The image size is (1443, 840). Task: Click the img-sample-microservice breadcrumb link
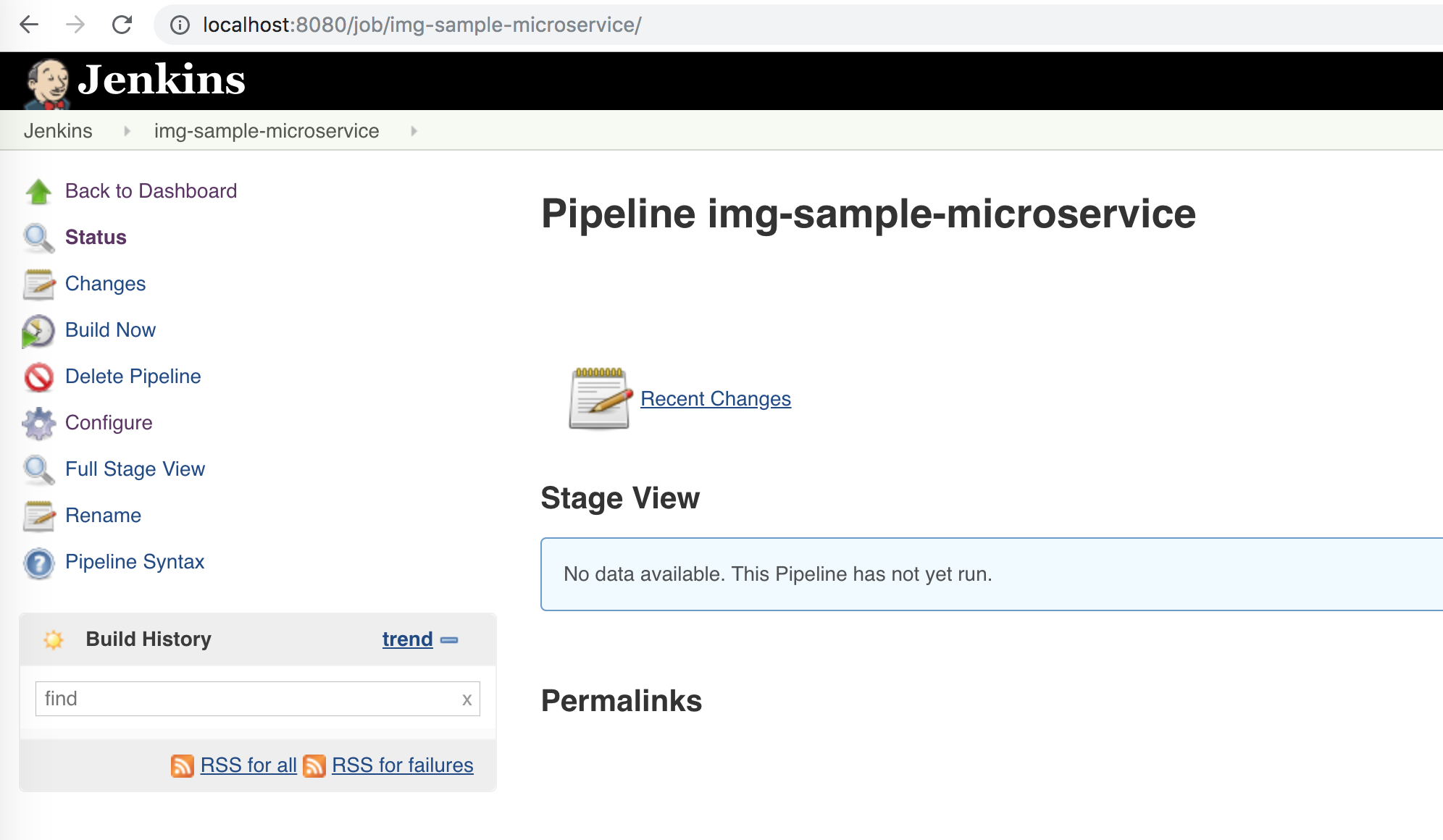[x=267, y=131]
